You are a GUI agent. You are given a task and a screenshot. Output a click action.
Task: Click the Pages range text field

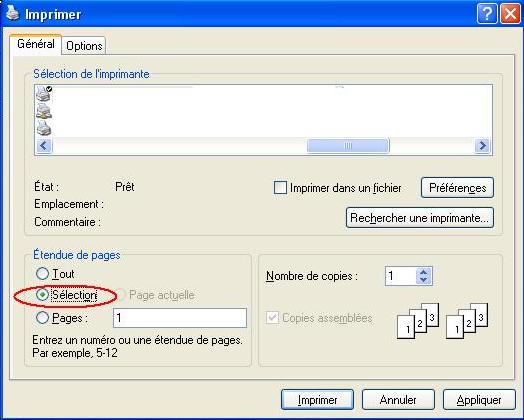pyautogui.click(x=180, y=318)
